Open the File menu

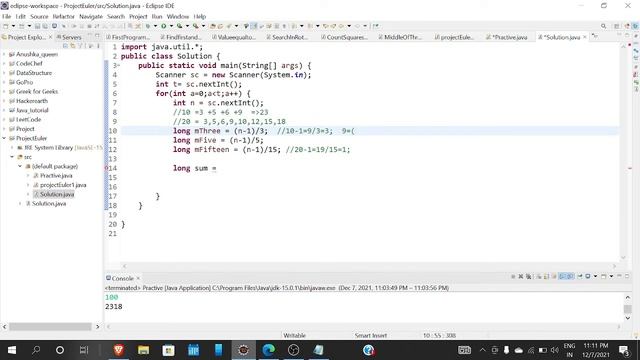tap(7, 16)
